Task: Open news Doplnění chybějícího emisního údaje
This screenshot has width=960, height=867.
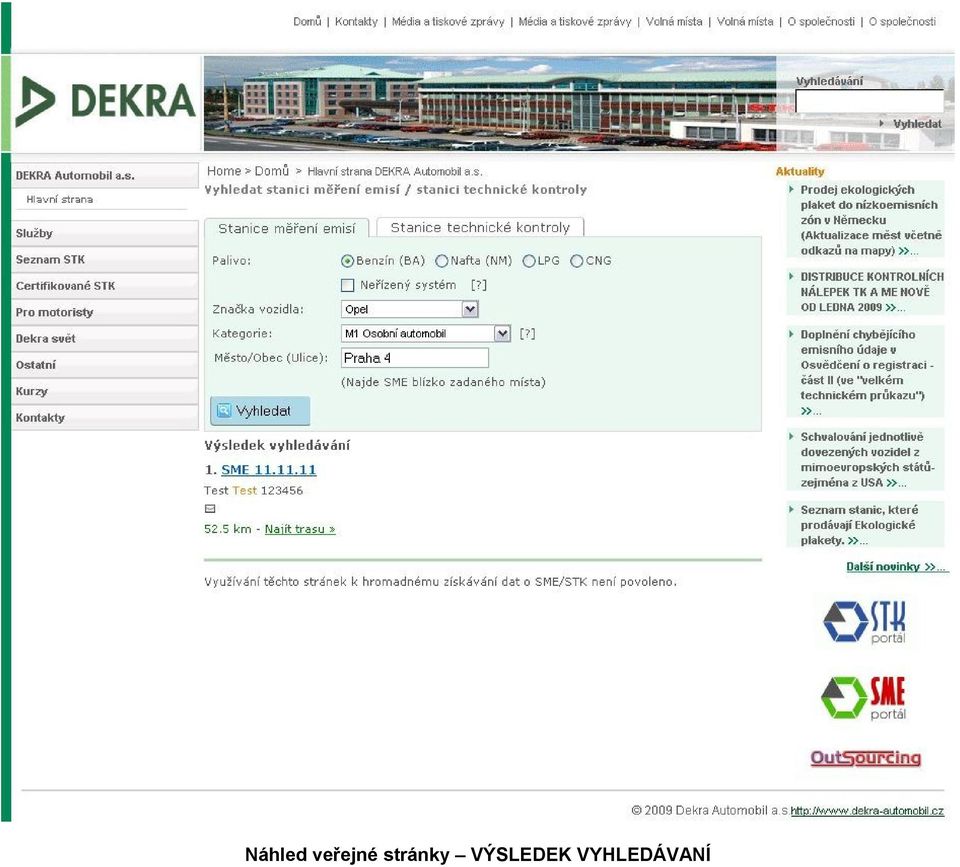Action: coord(866,372)
